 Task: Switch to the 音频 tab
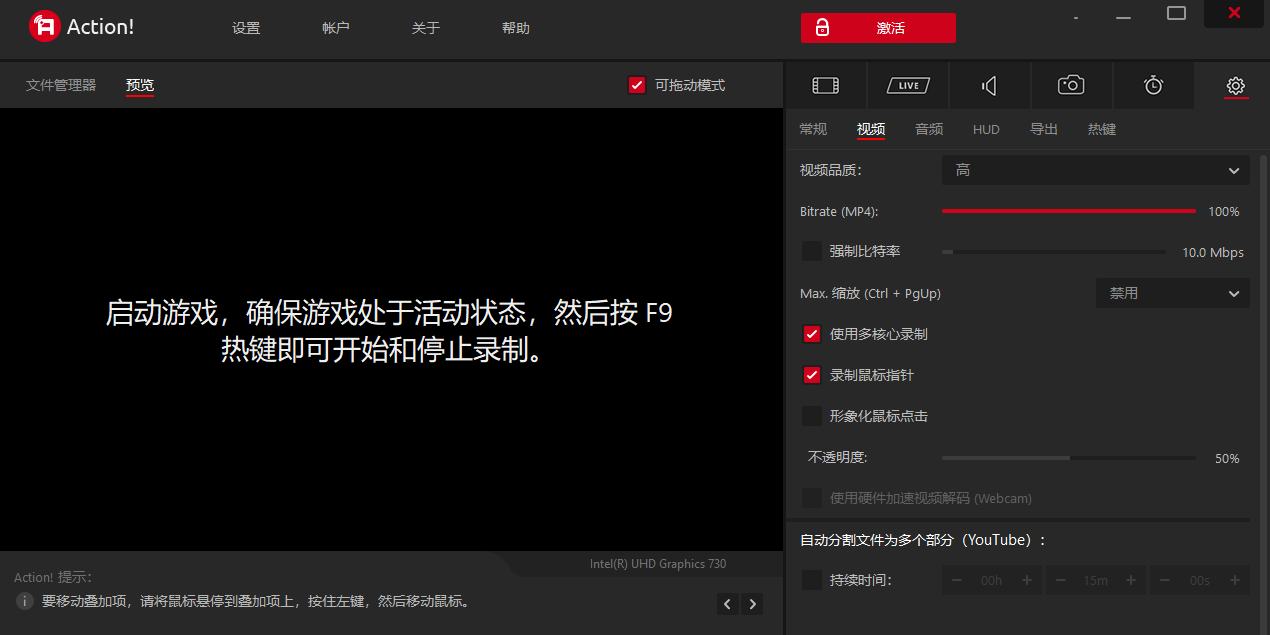(x=928, y=128)
